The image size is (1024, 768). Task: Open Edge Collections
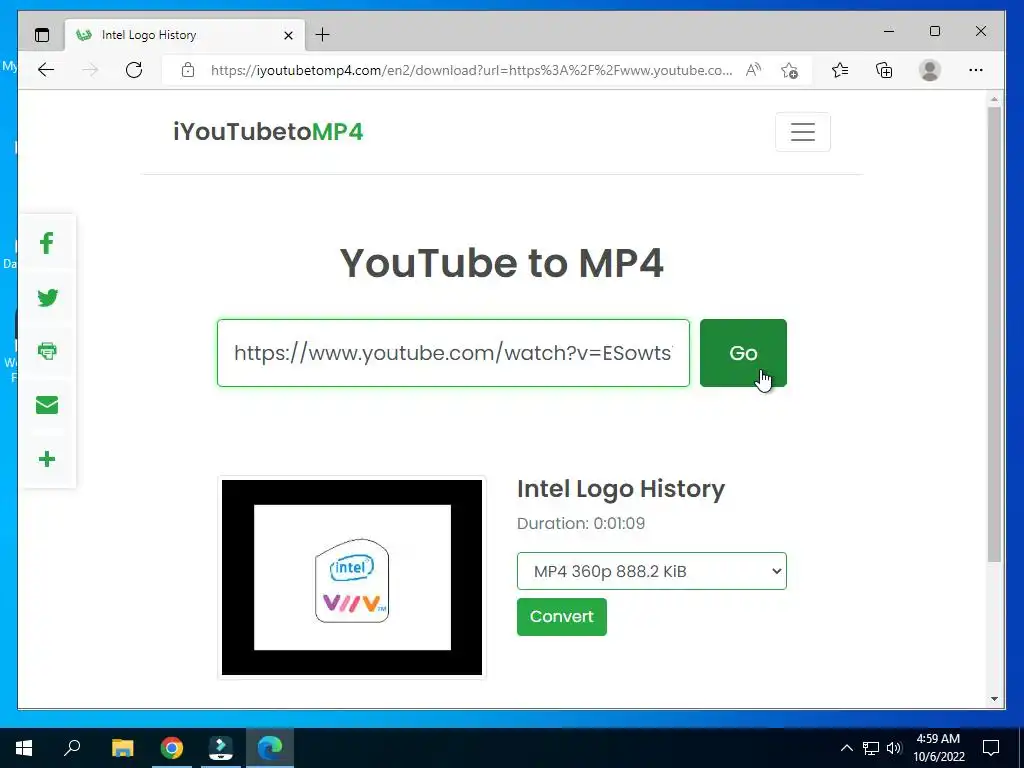pos(884,70)
